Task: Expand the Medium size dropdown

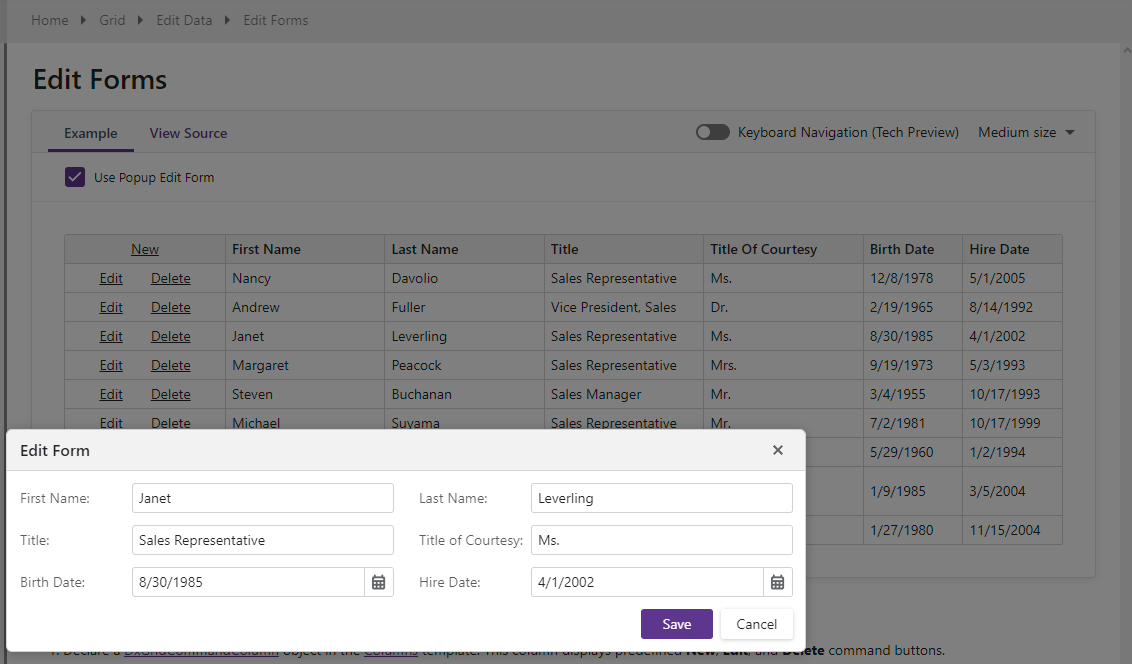Action: click(1026, 132)
